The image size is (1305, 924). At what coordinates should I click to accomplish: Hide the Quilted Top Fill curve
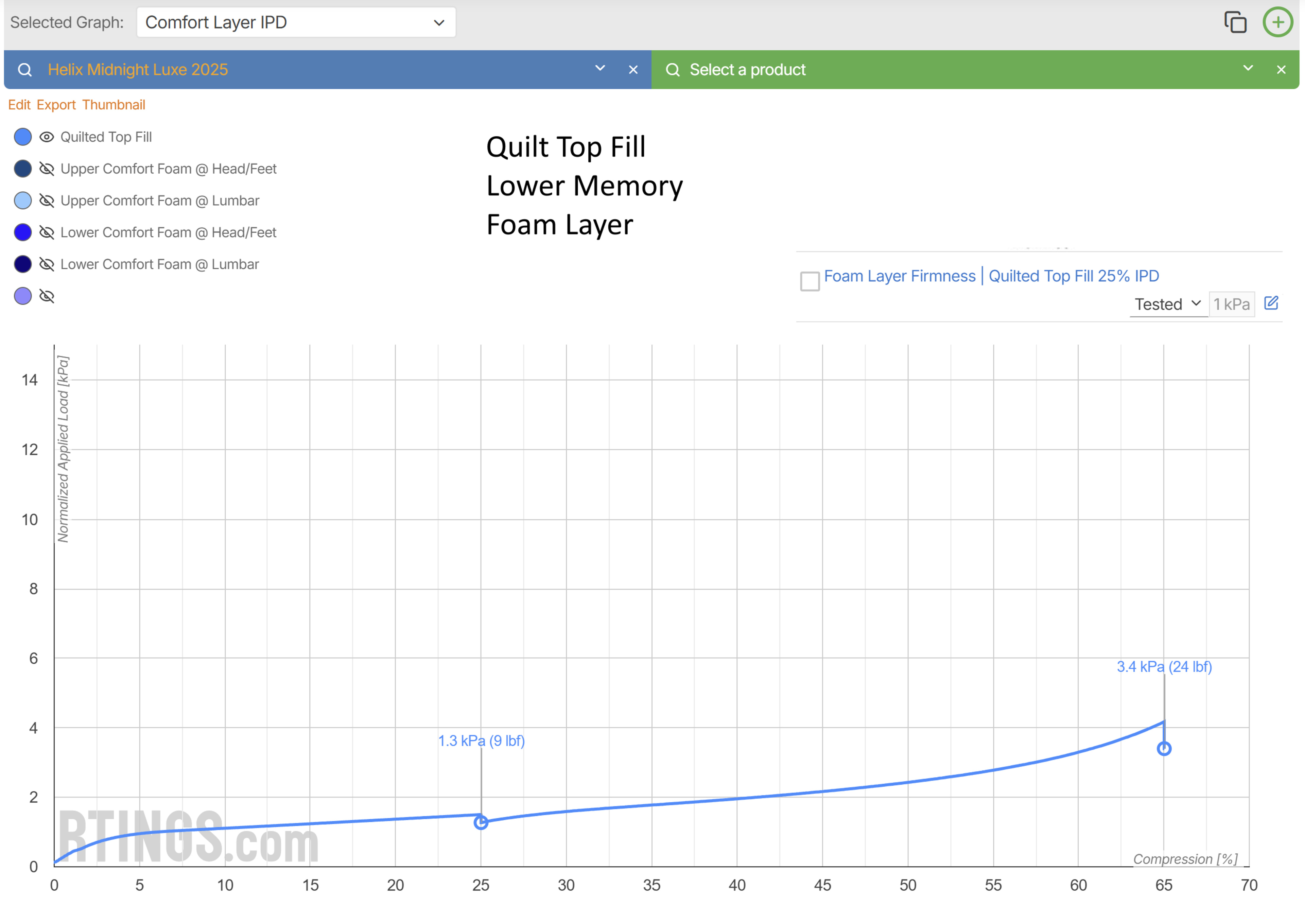(47, 137)
